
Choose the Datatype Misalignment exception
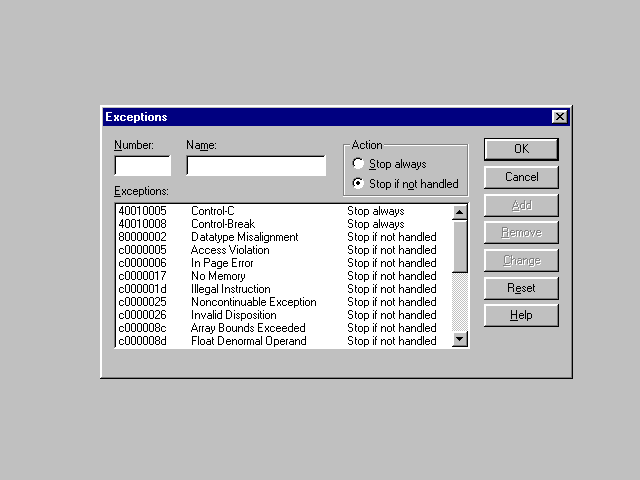tap(244, 237)
